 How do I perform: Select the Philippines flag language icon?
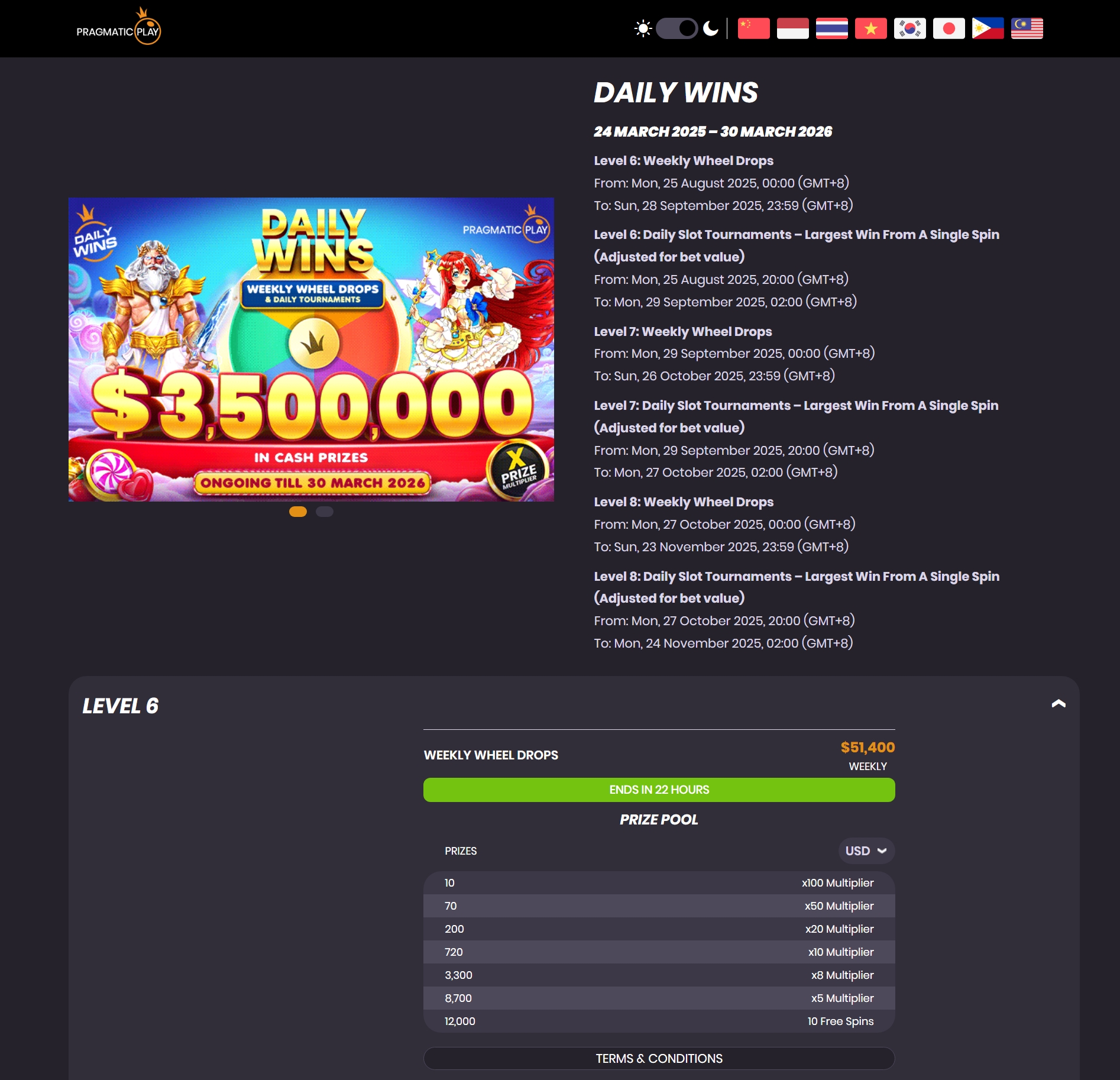point(988,28)
